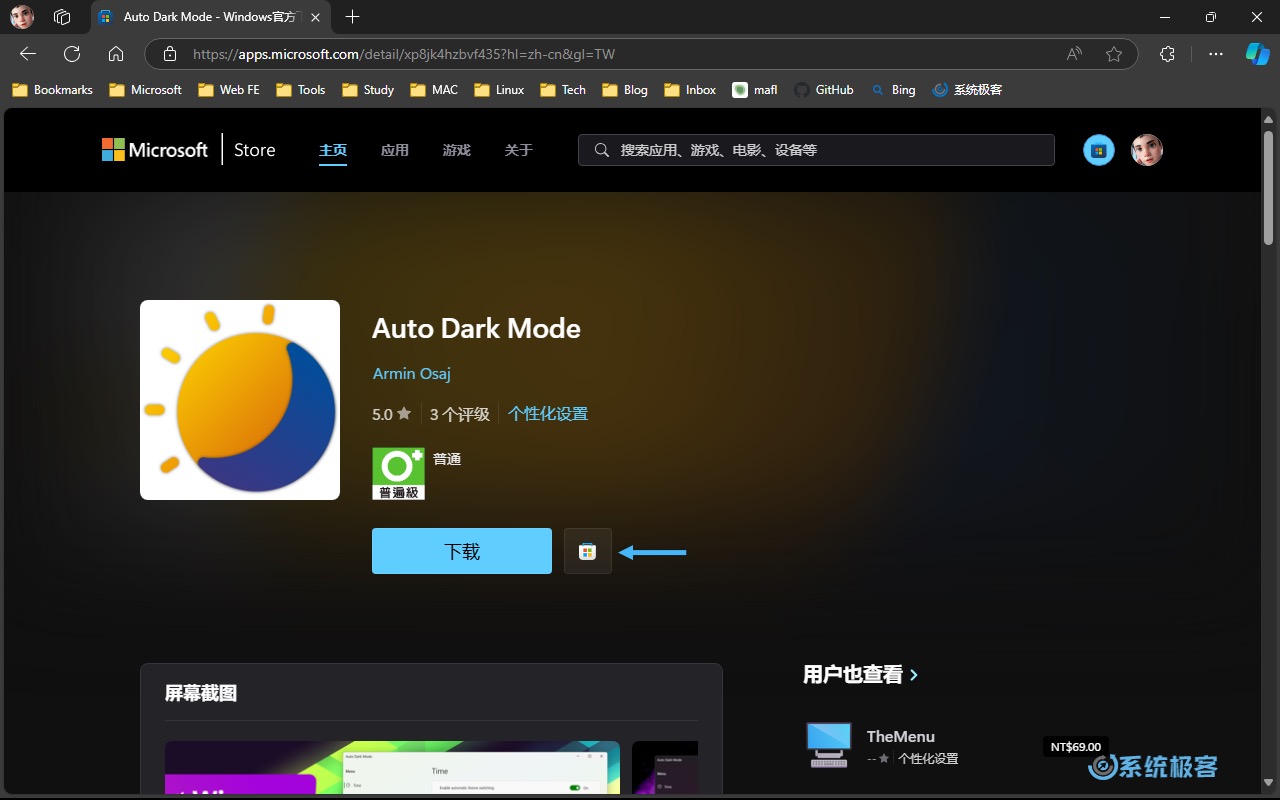Screen dimensions: 1280x800
Task: Click the blue Store app icon in header
Action: click(x=1099, y=150)
